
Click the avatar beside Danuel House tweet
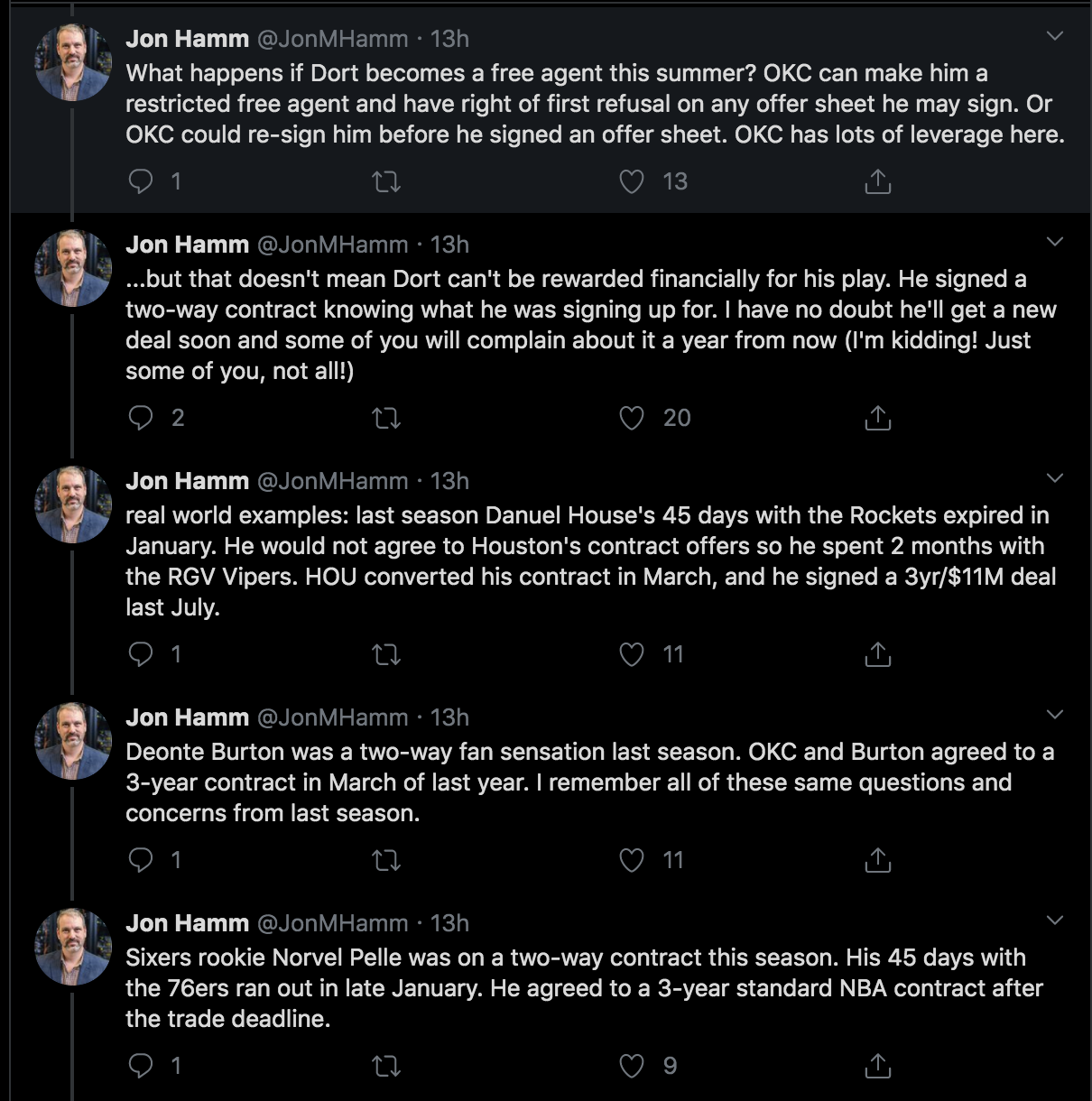click(x=72, y=504)
